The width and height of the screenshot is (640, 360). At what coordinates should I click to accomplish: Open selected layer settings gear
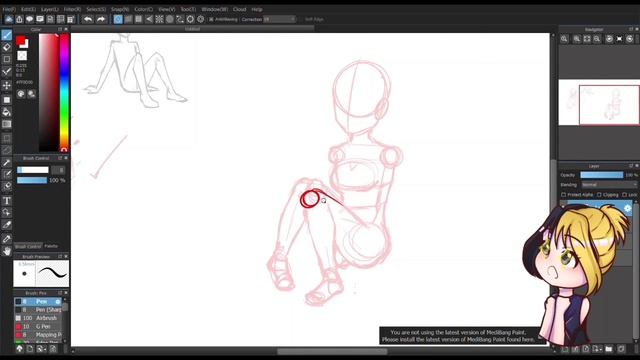pyautogui.click(x=627, y=208)
